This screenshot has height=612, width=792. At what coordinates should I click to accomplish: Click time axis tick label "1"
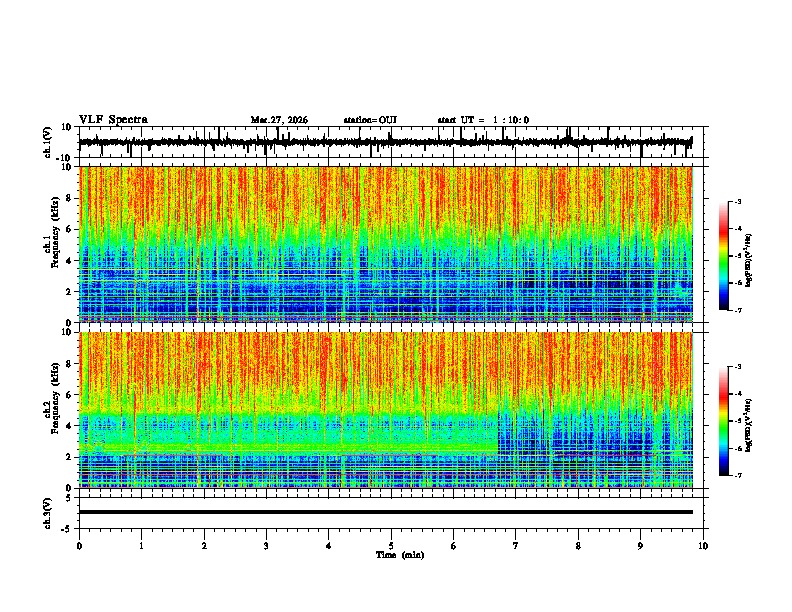point(141,546)
